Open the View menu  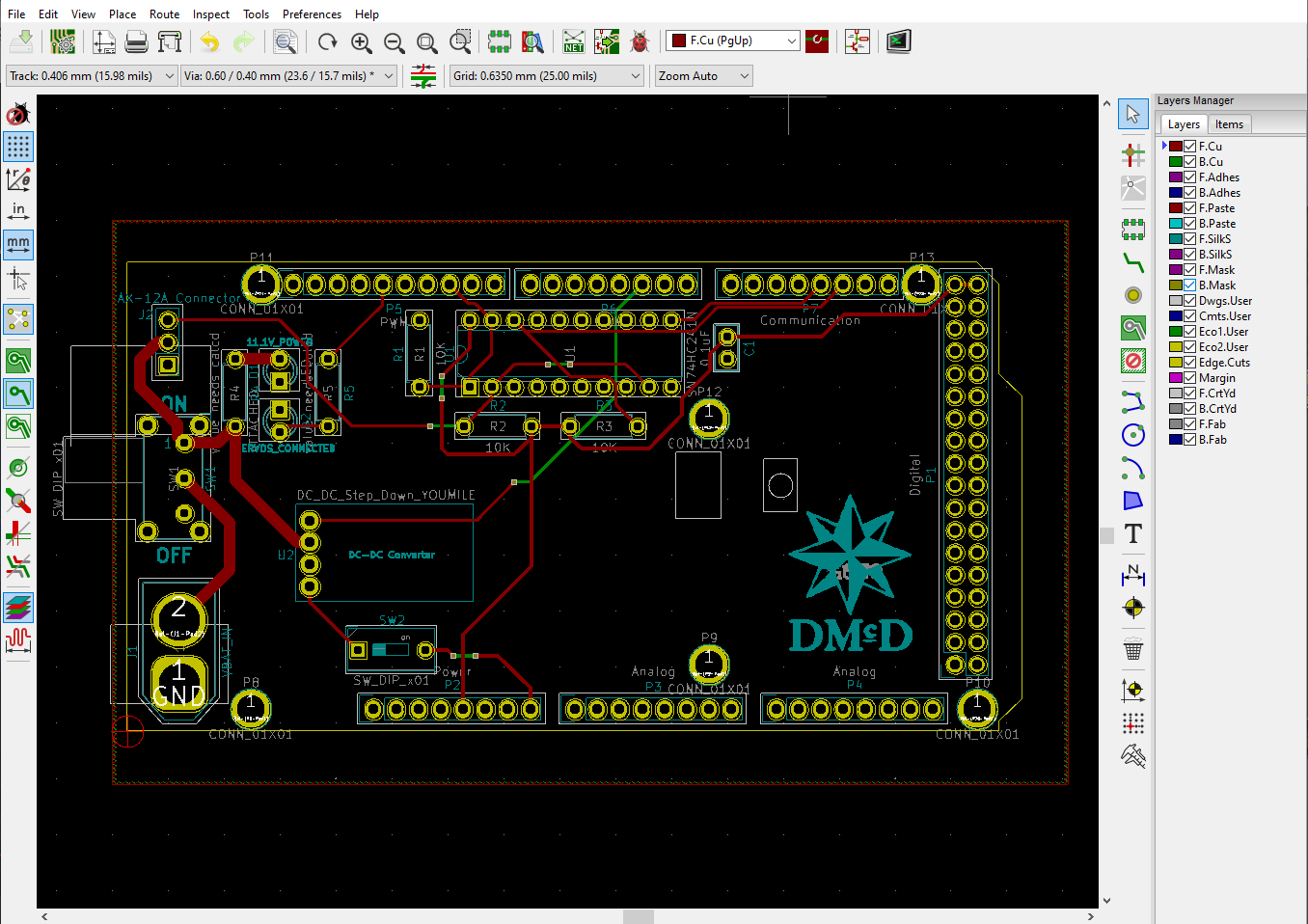pos(84,14)
